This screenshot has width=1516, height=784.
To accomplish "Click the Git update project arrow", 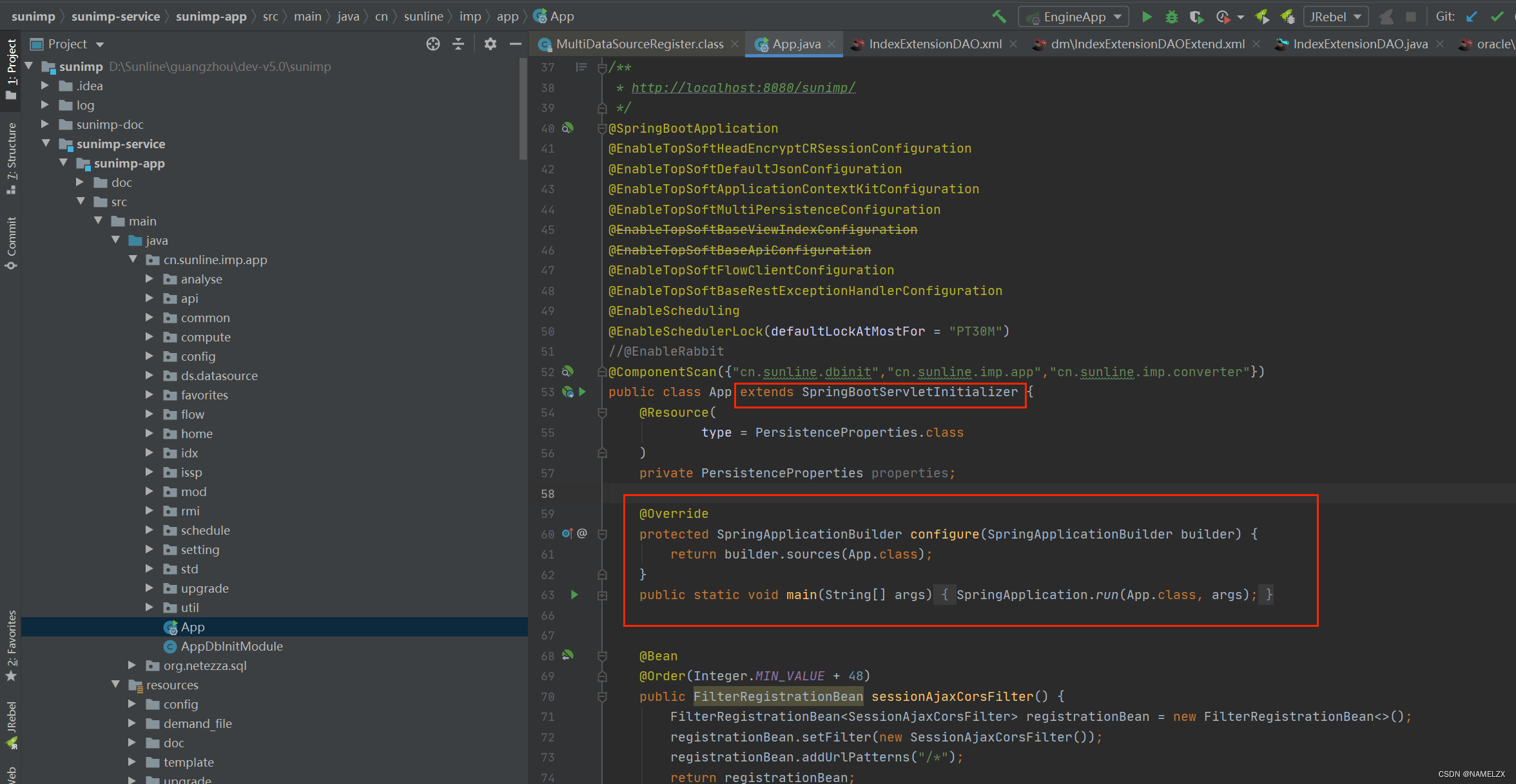I will click(x=1472, y=17).
